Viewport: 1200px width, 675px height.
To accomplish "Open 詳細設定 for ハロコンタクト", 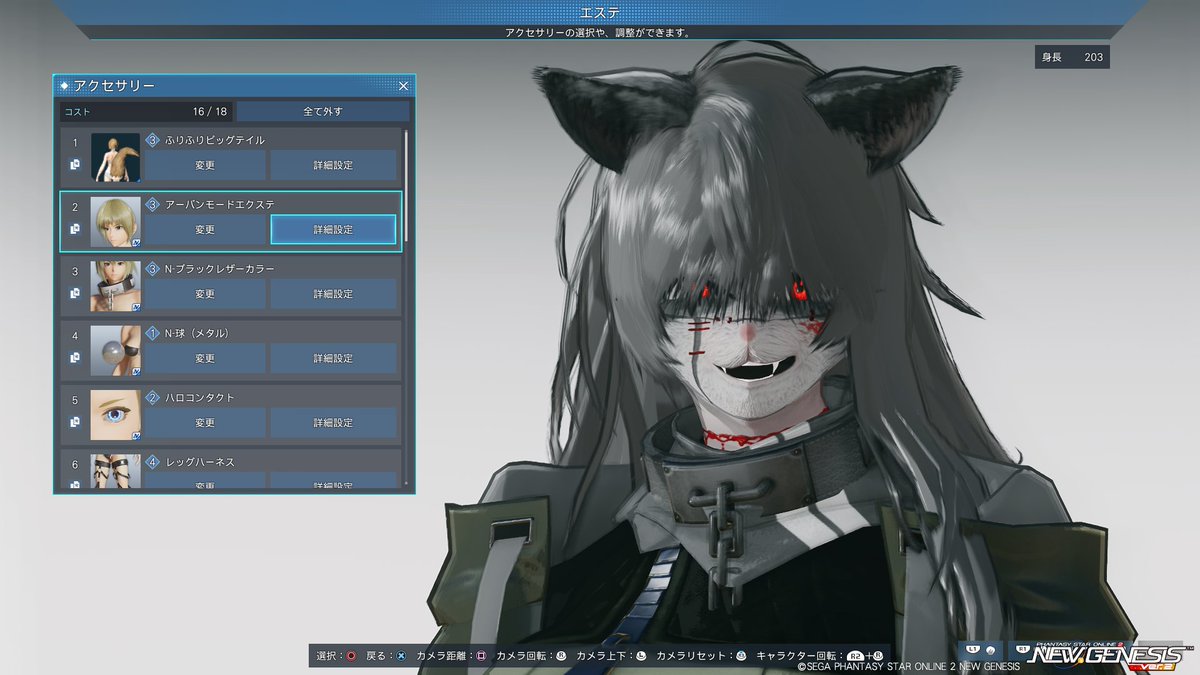I will pyautogui.click(x=333, y=423).
